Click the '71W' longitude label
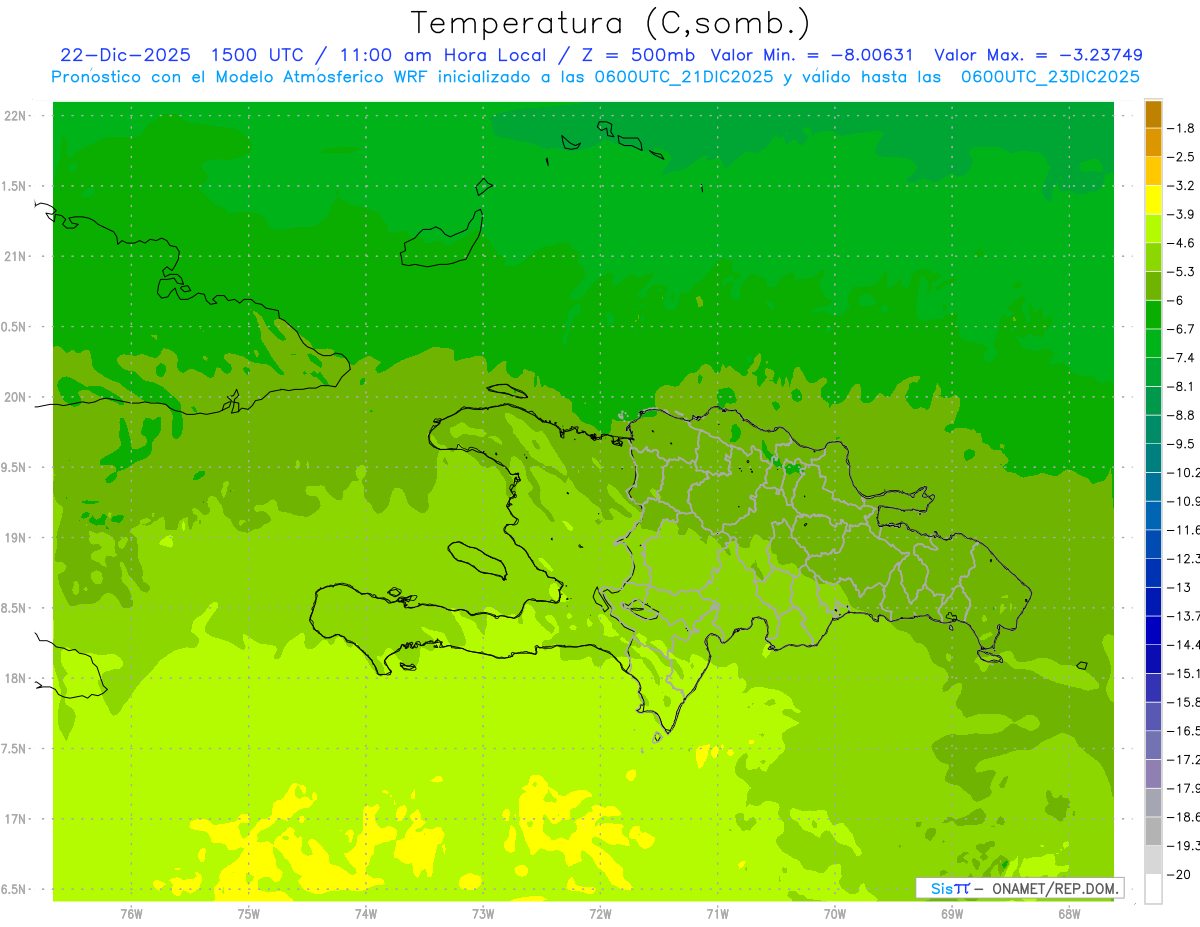This screenshot has height=927, width=1200. 717,914
